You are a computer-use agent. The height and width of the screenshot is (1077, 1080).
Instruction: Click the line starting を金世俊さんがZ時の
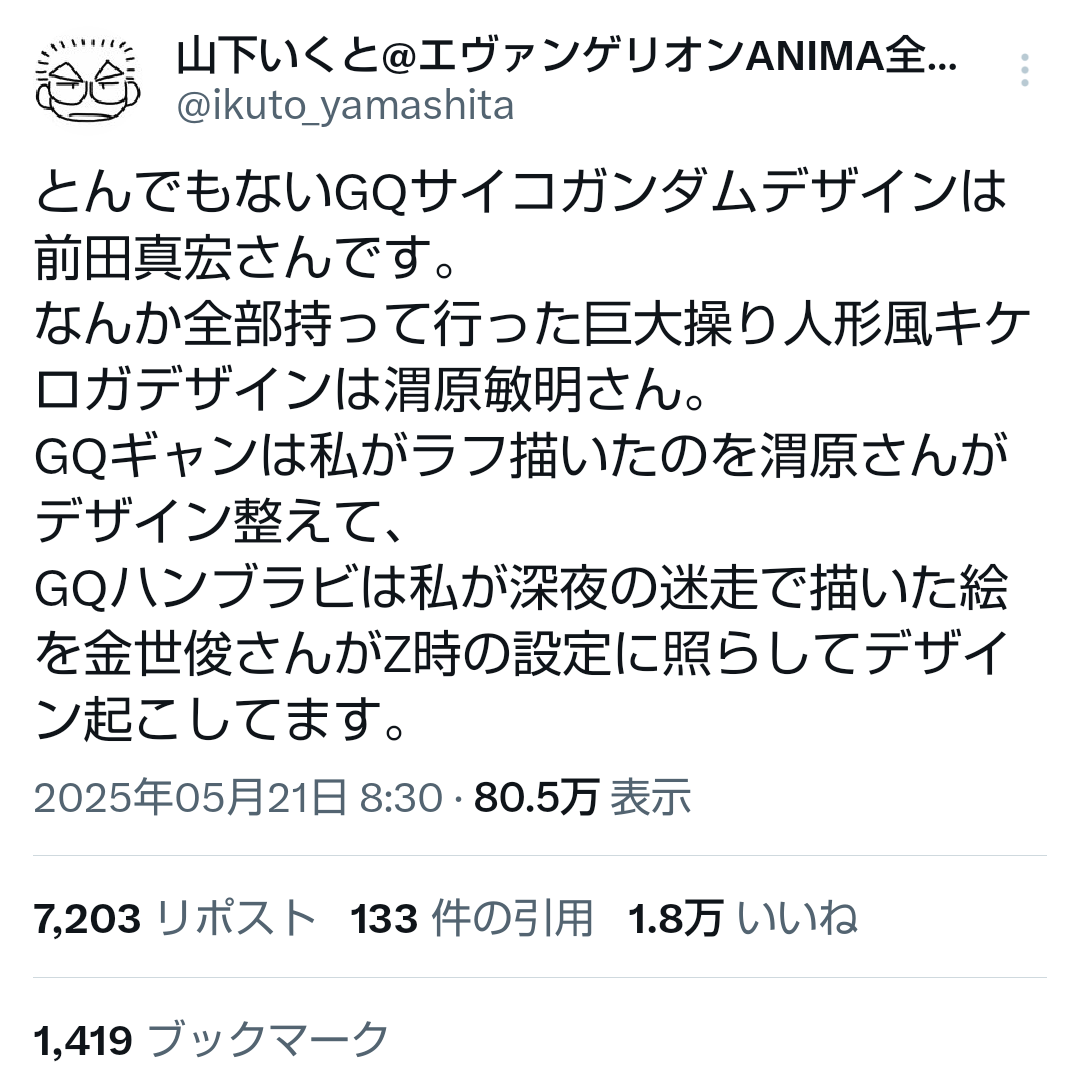coord(521,655)
